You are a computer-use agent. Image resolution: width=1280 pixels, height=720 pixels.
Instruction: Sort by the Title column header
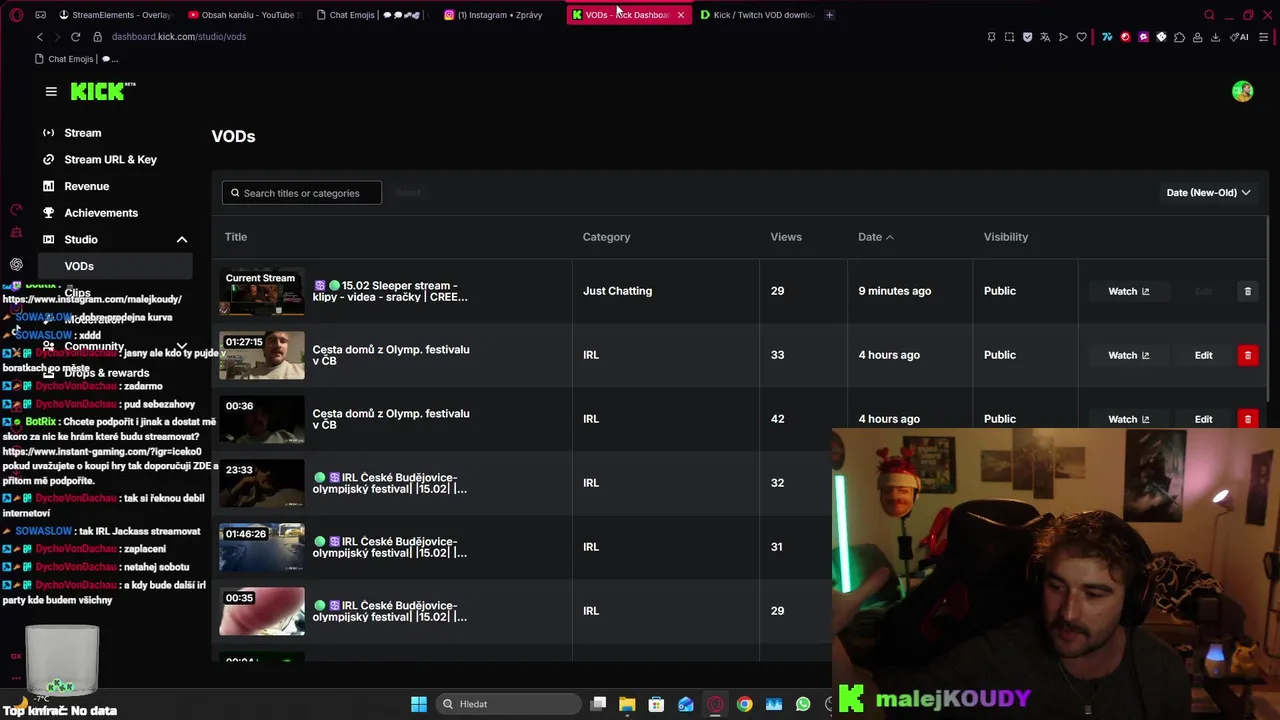pyautogui.click(x=236, y=237)
